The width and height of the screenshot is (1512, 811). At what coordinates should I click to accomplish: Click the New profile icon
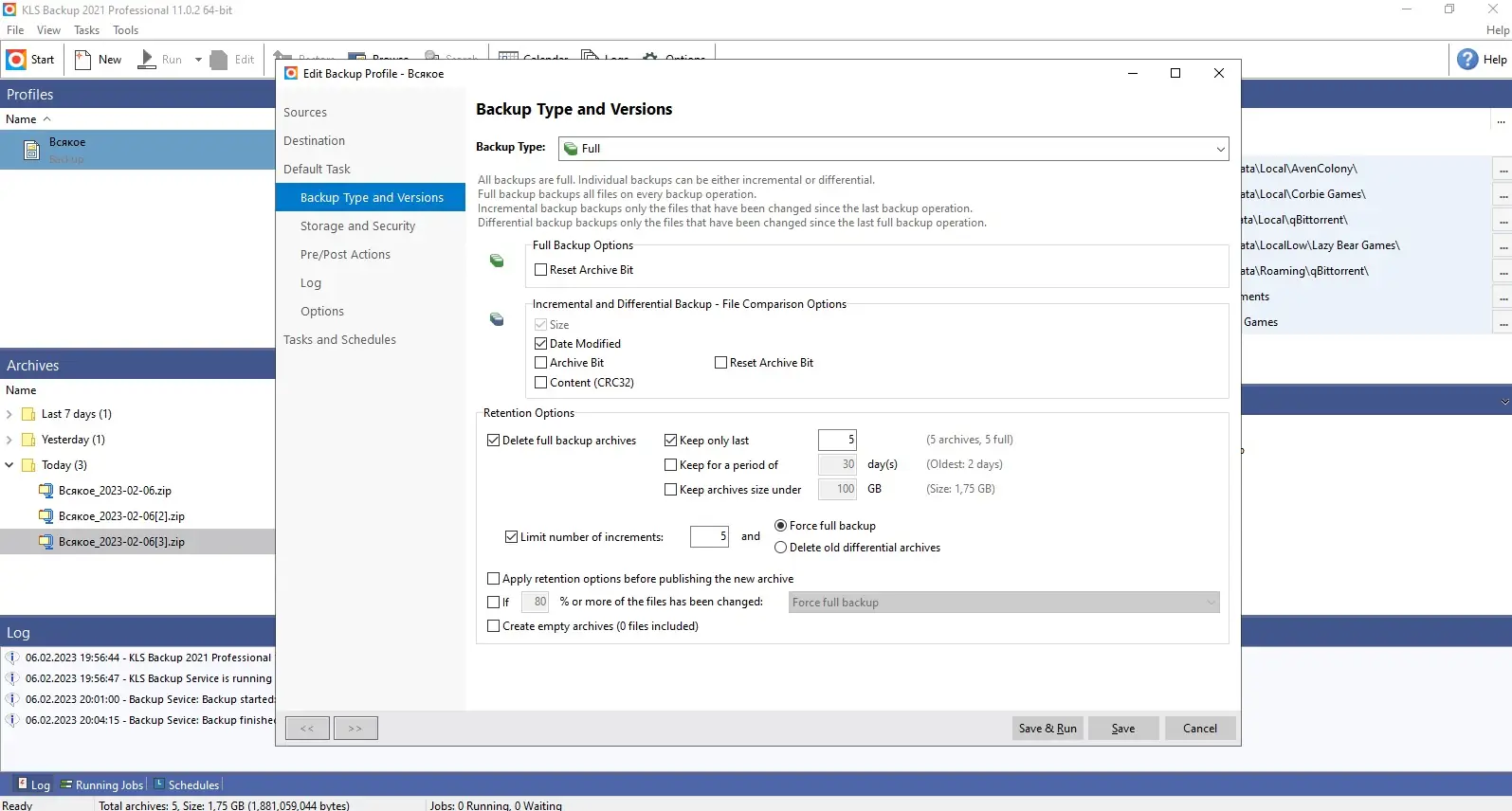point(83,60)
